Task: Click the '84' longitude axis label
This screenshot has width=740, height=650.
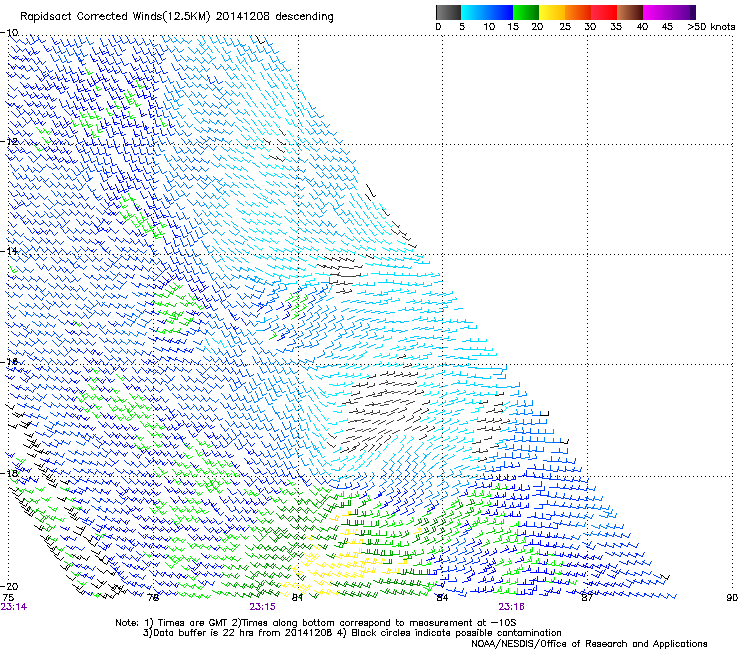Action: pyautogui.click(x=442, y=598)
